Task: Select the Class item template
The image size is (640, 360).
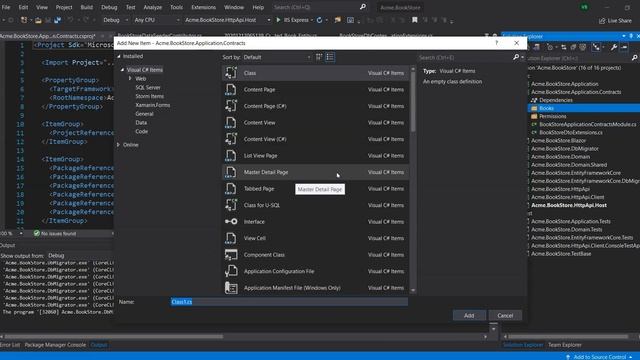Action: [x=315, y=73]
